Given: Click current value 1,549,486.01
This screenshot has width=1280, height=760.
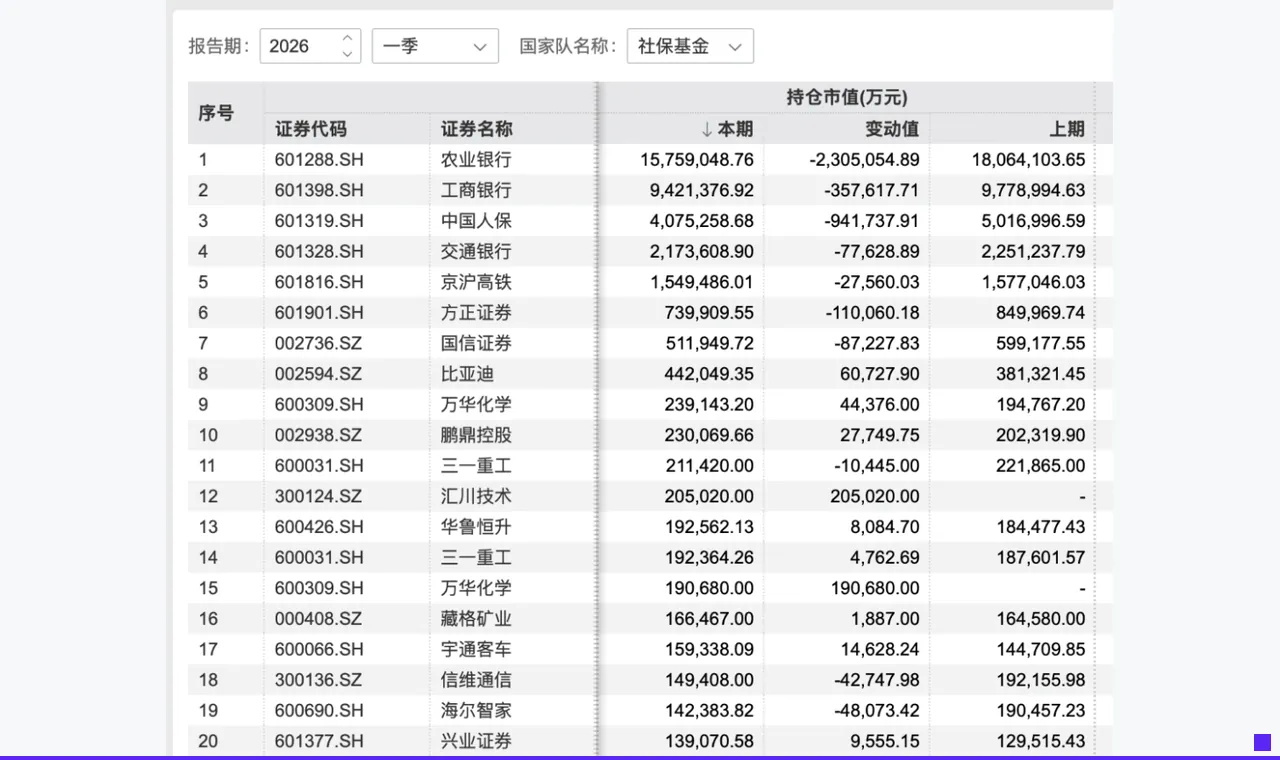Looking at the screenshot, I should pyautogui.click(x=702, y=282).
